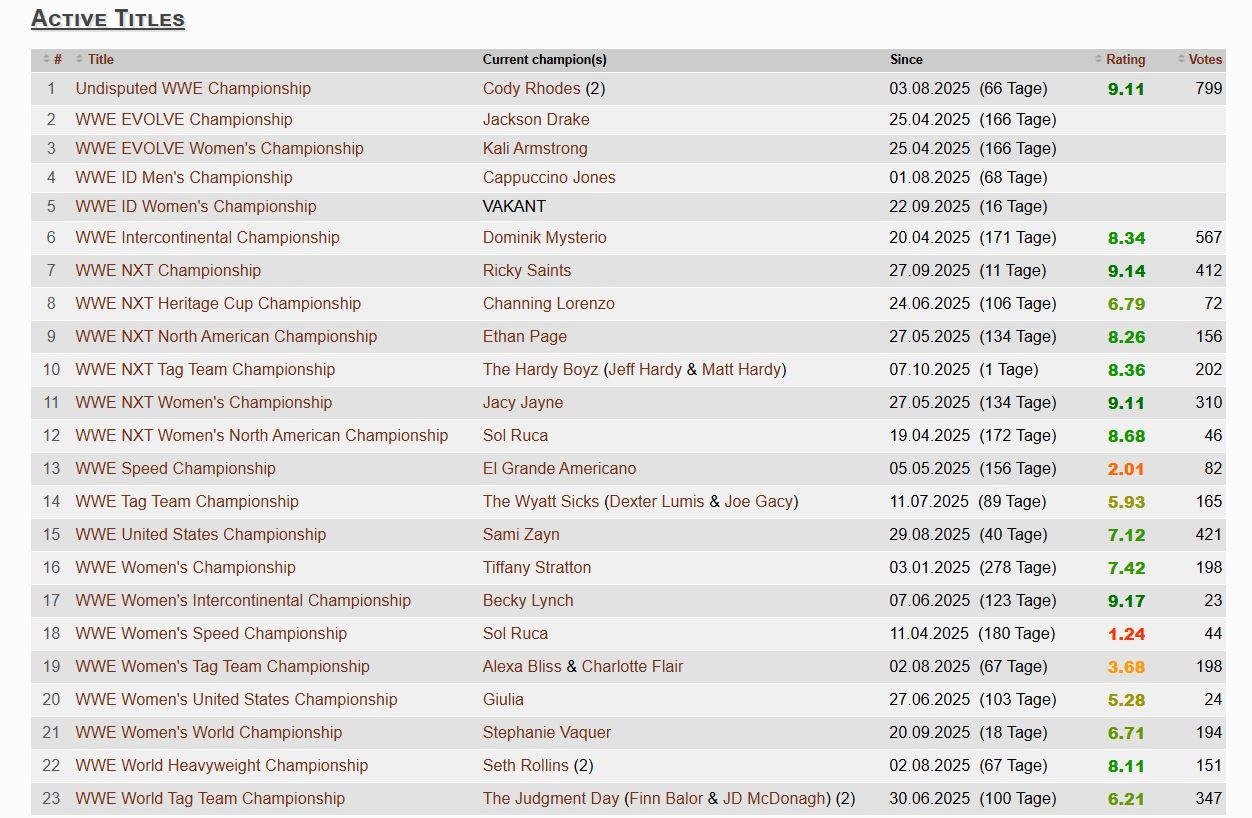
Task: Click the WWE World Heavyweight Championship link
Action: point(222,766)
